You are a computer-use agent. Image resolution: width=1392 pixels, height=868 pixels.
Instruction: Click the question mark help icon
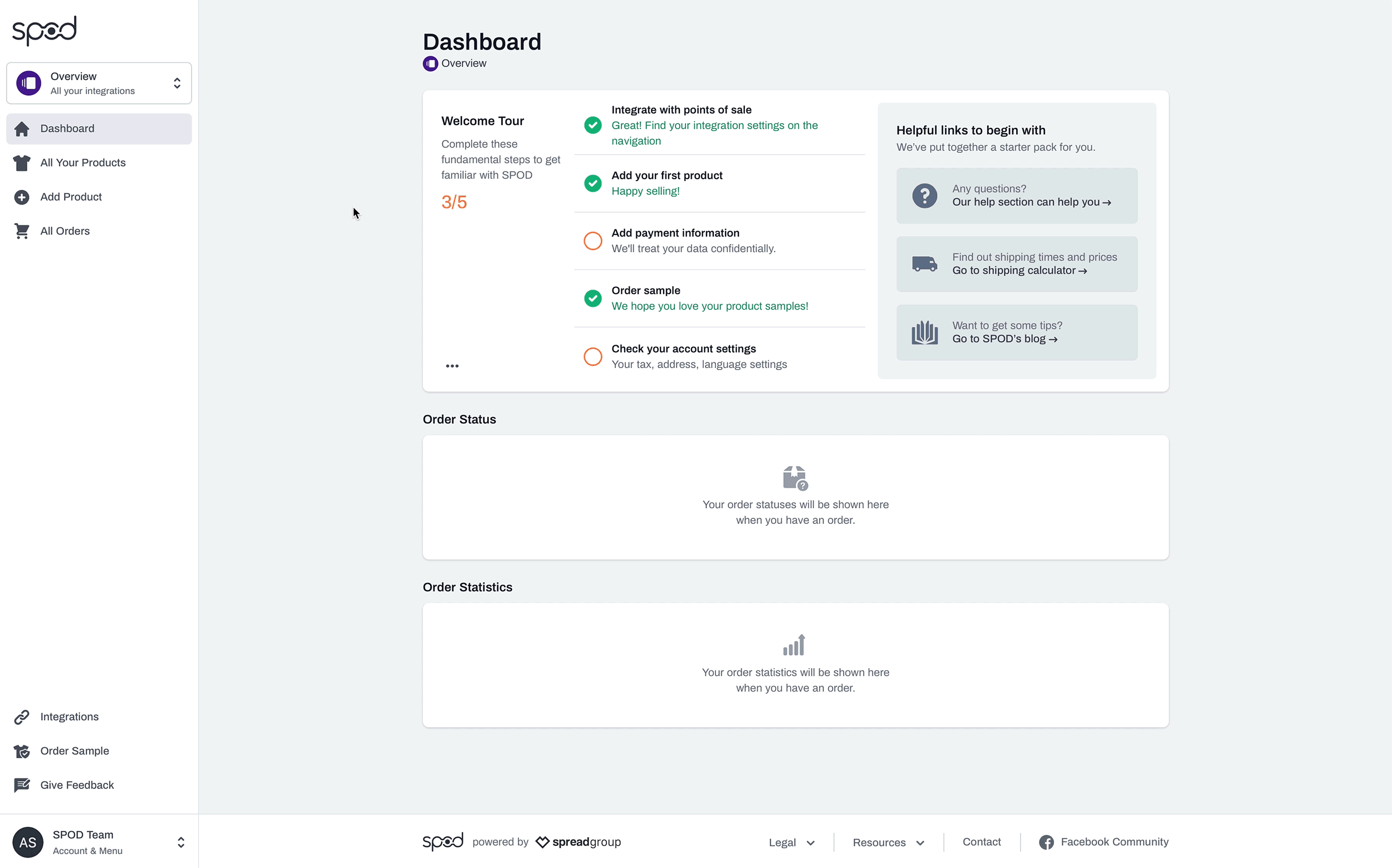924,196
